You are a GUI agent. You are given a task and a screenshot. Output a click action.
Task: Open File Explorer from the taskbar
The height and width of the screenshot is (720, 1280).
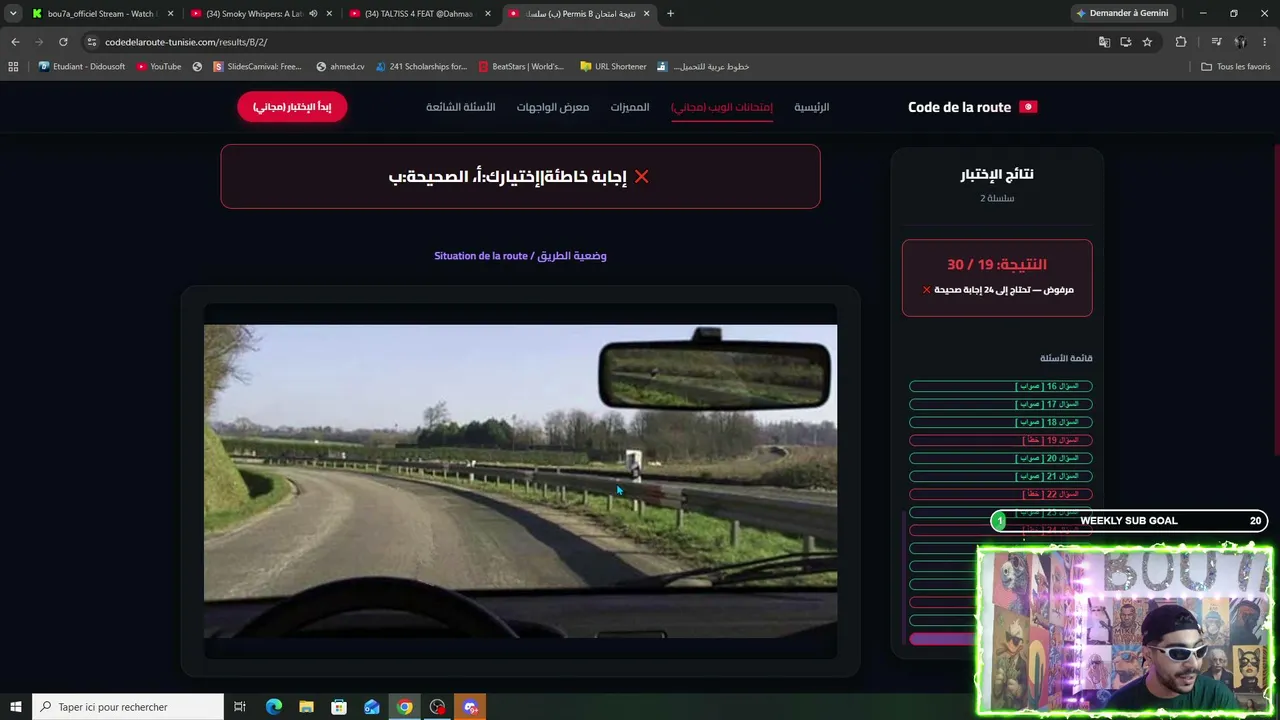306,707
